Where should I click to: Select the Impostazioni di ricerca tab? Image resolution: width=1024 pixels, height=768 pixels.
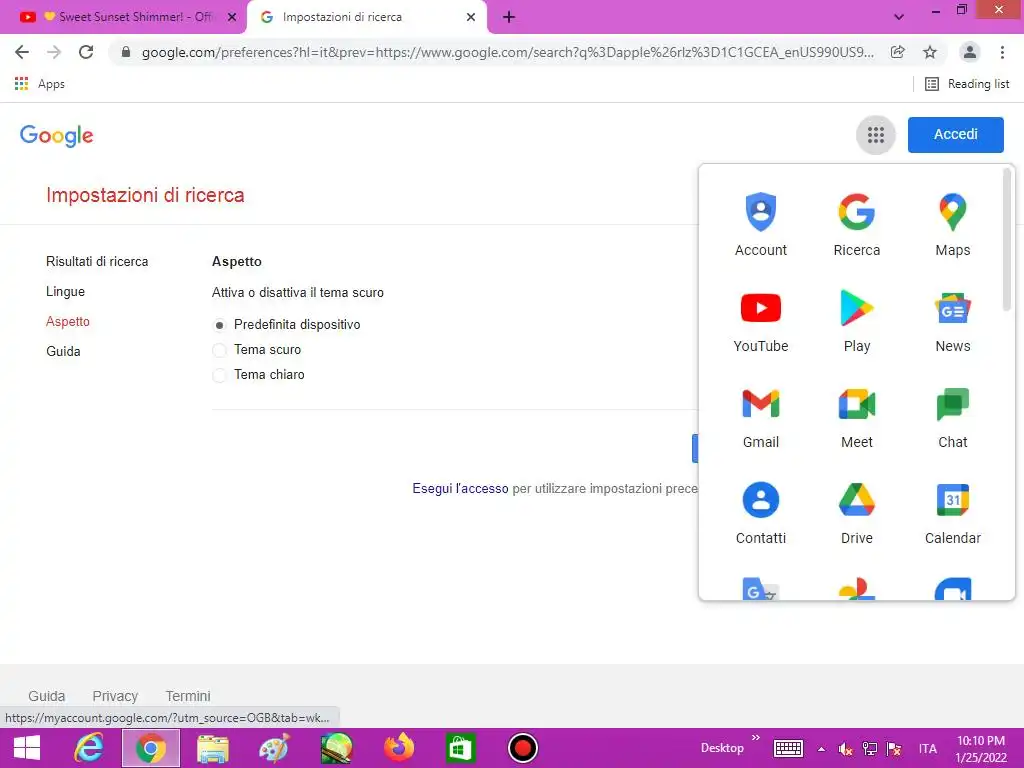(366, 17)
